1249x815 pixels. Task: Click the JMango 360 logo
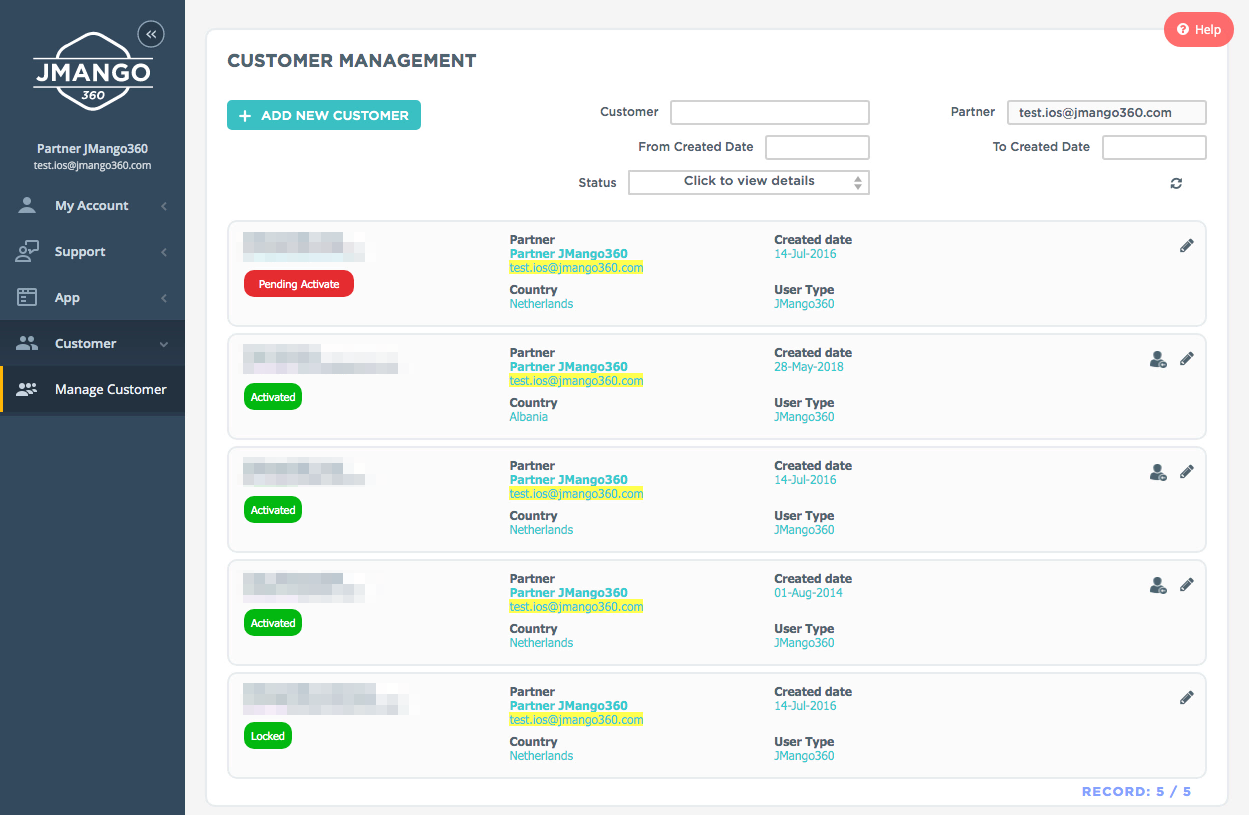(x=93, y=70)
